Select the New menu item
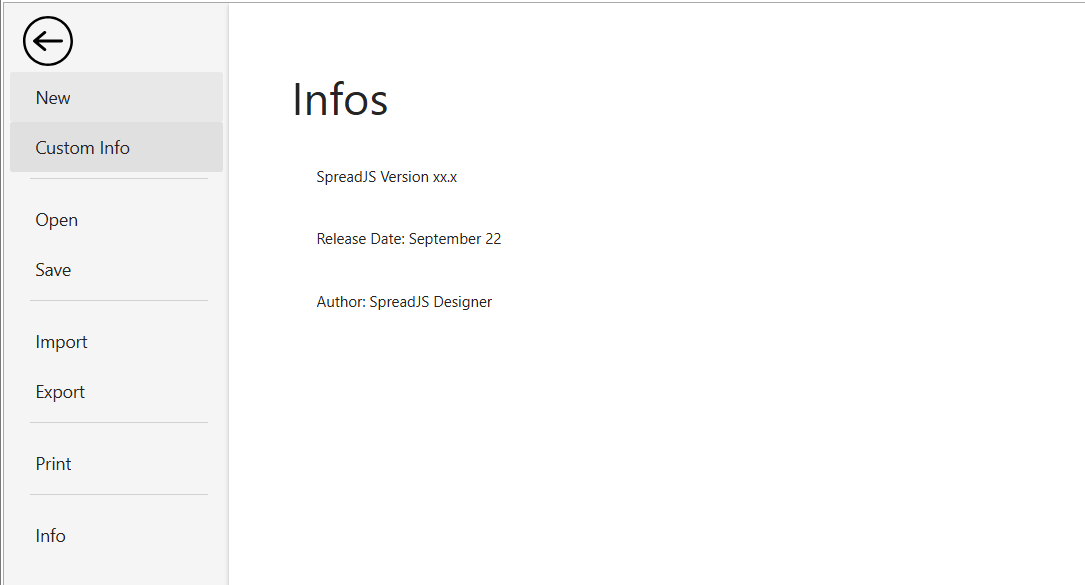Screen dimensions: 1085x585 (x=116, y=98)
